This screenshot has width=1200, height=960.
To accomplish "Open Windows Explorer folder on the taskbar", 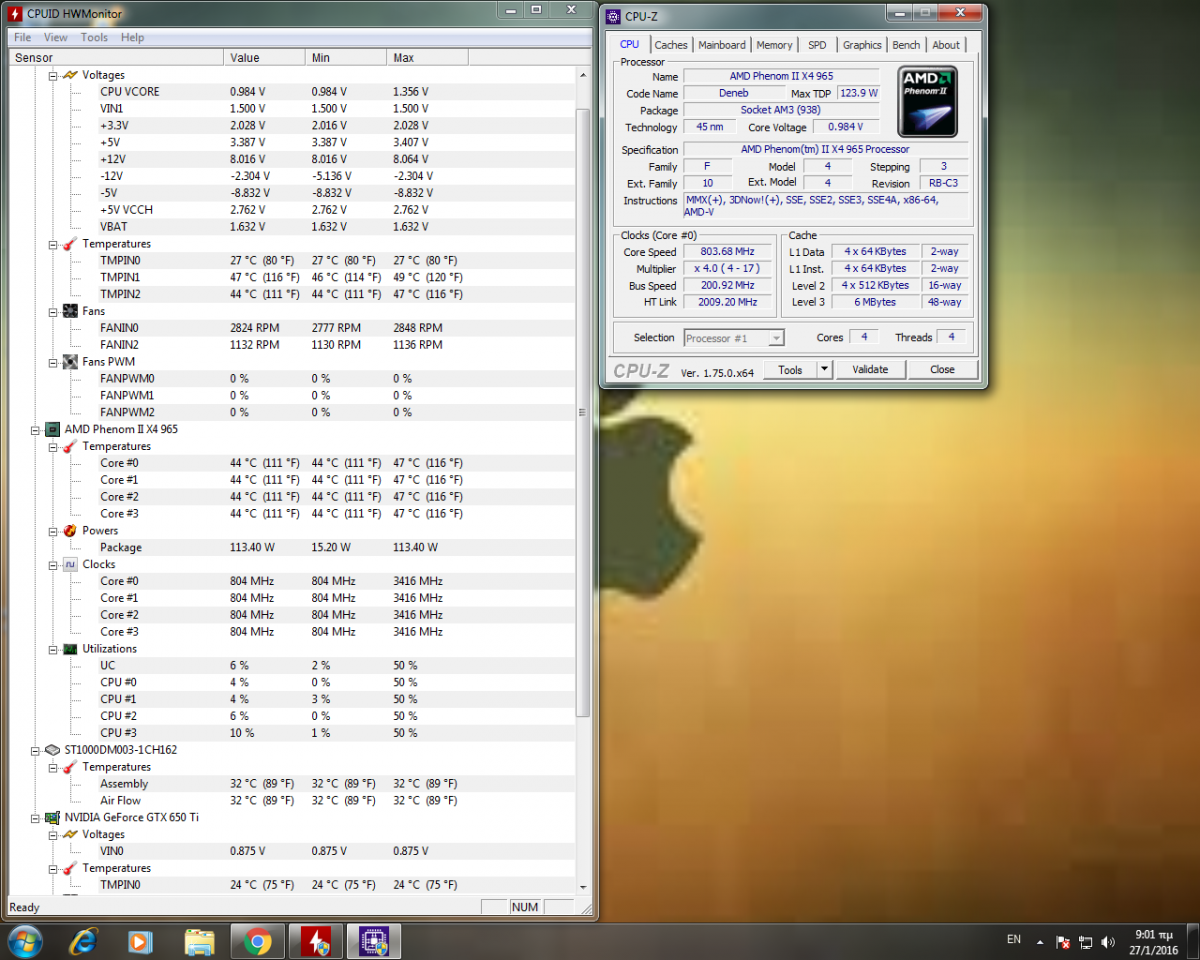I will pos(199,941).
